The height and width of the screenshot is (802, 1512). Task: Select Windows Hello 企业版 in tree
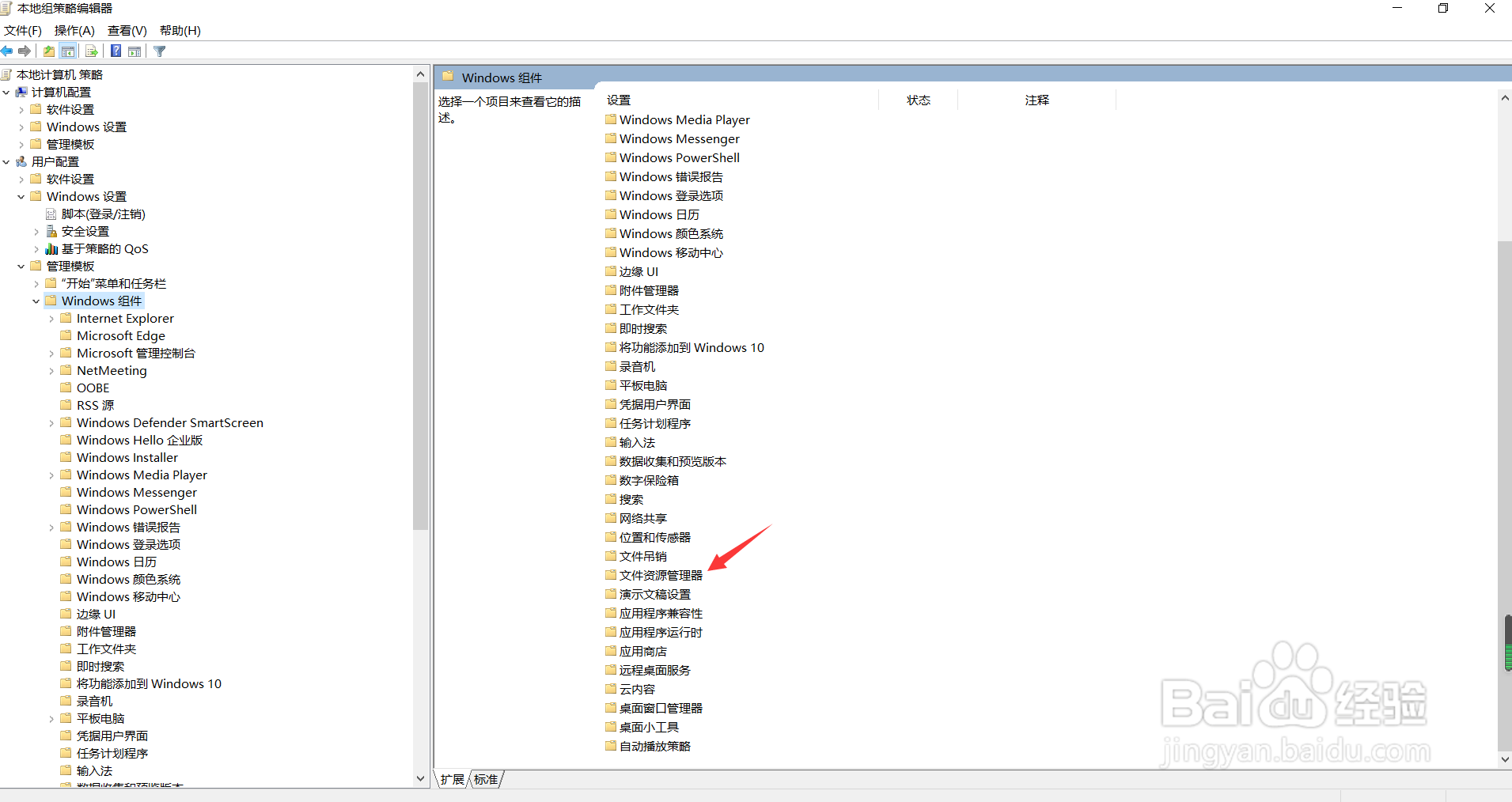click(139, 441)
